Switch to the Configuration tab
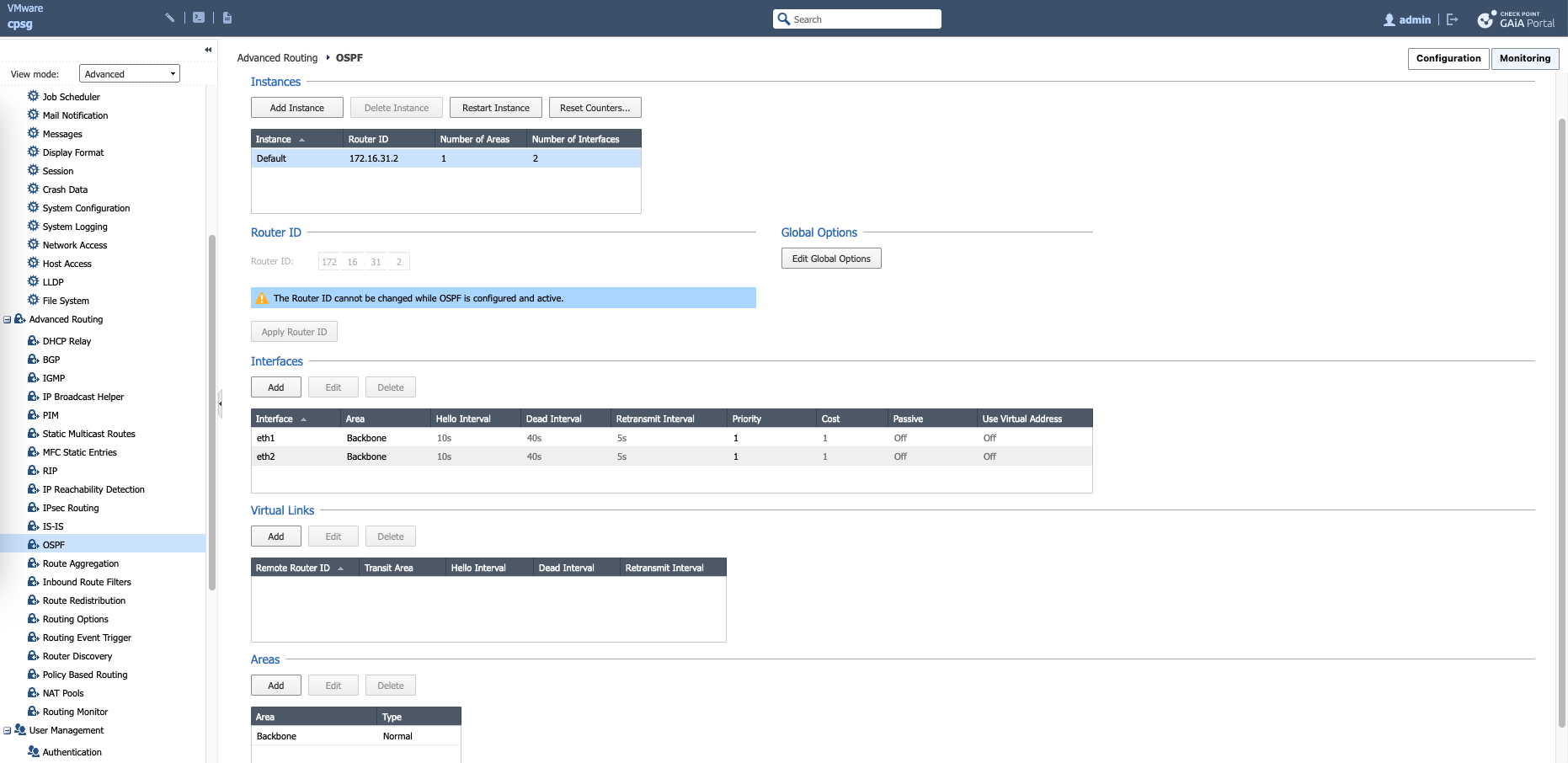Image resolution: width=1568 pixels, height=763 pixels. click(1448, 58)
